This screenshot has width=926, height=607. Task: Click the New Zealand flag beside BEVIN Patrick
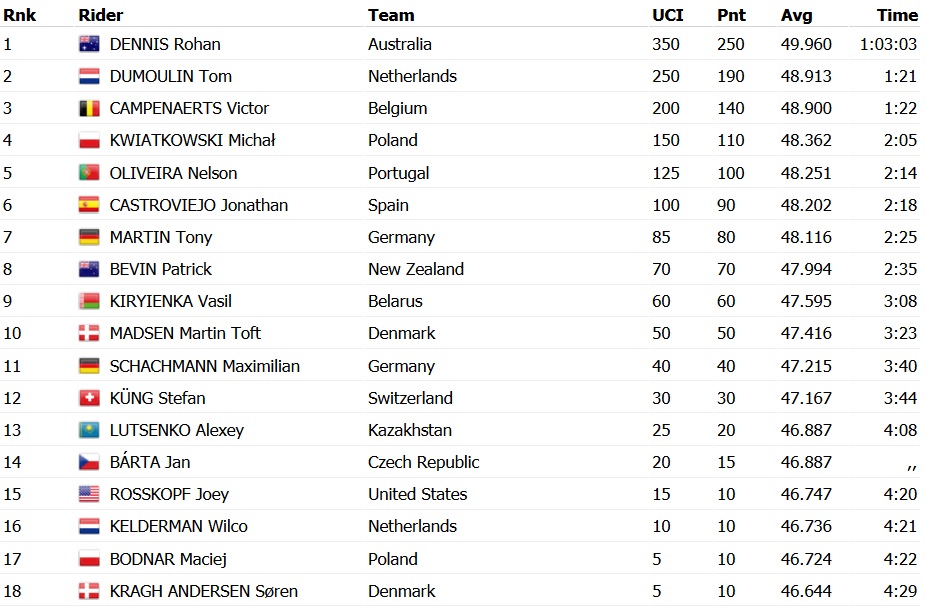point(89,269)
